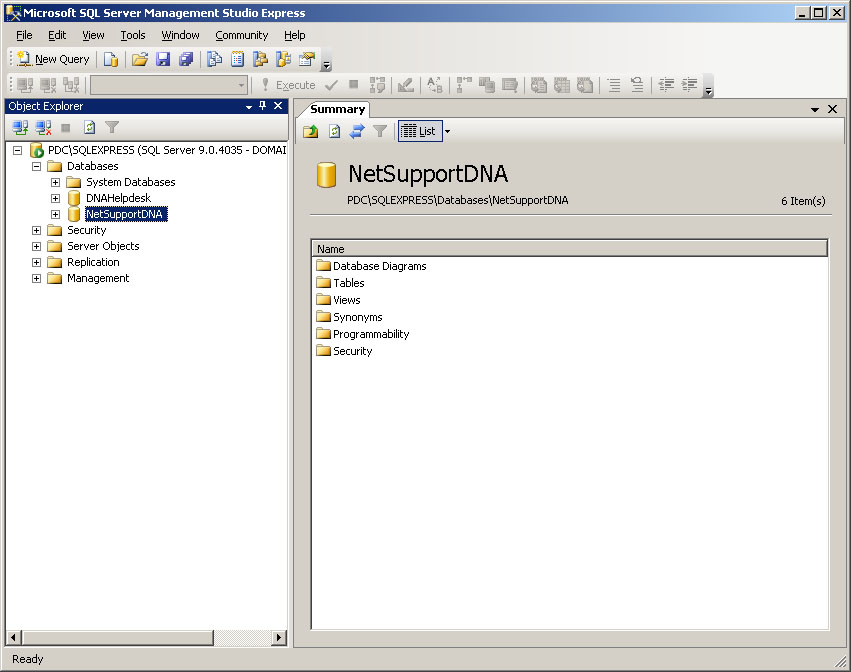This screenshot has height=672, width=851.
Task: Click the Change Connection toolbar icon
Action: (x=71, y=85)
